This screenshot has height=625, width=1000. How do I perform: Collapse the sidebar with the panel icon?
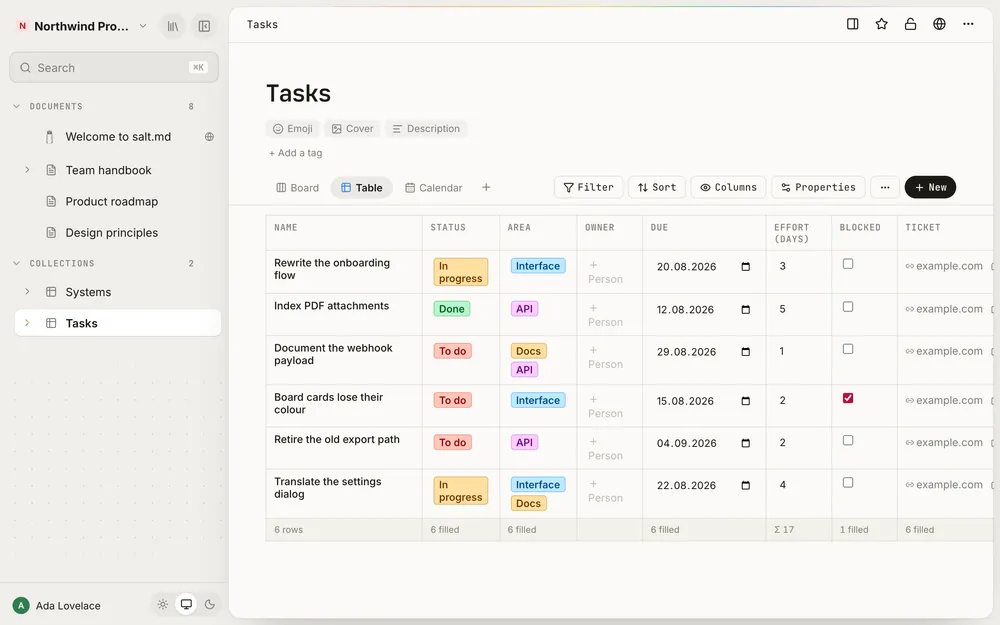click(204, 26)
